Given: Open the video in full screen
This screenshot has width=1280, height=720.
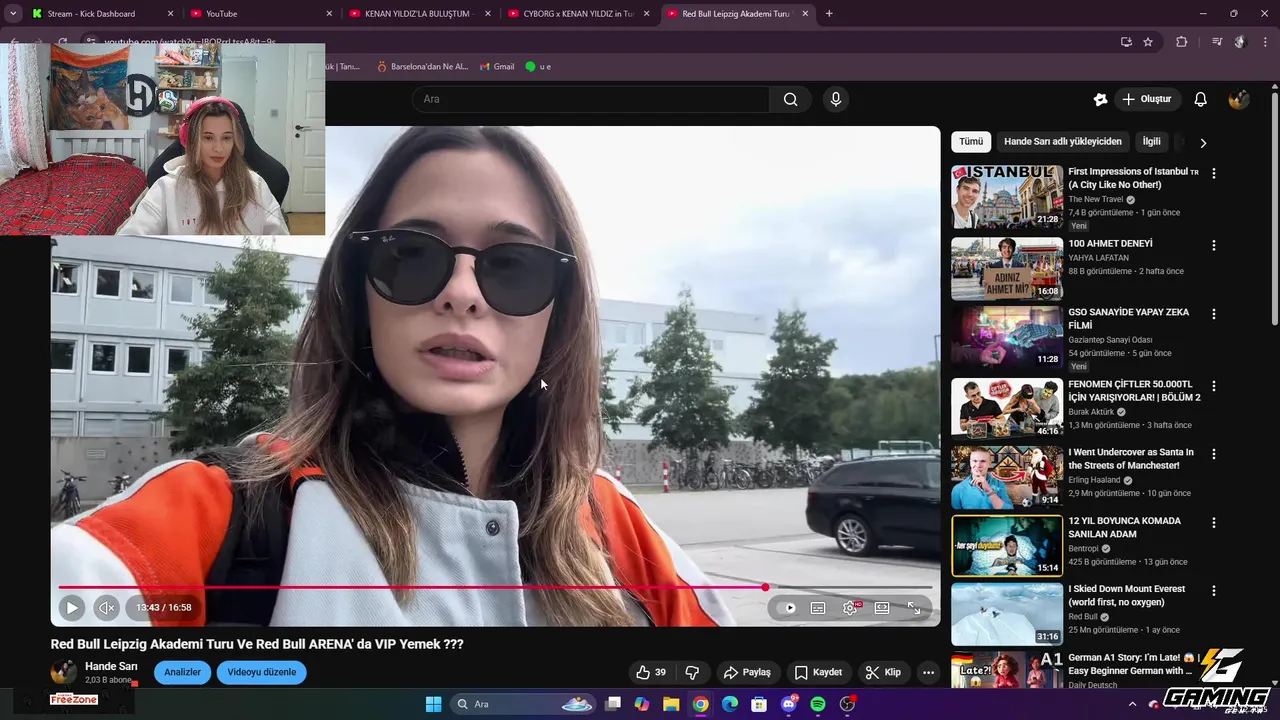Looking at the screenshot, I should click(913, 608).
